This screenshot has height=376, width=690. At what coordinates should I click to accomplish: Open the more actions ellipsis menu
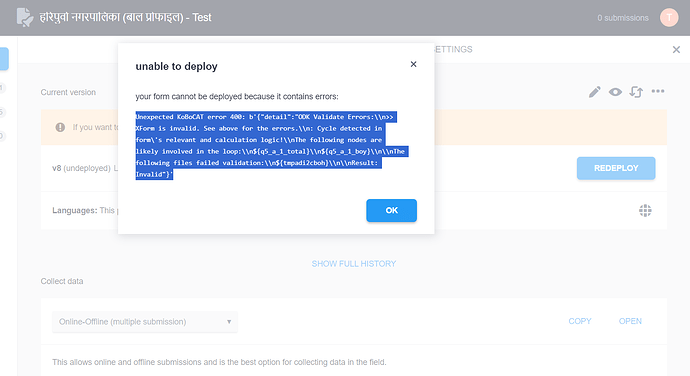[x=658, y=91]
